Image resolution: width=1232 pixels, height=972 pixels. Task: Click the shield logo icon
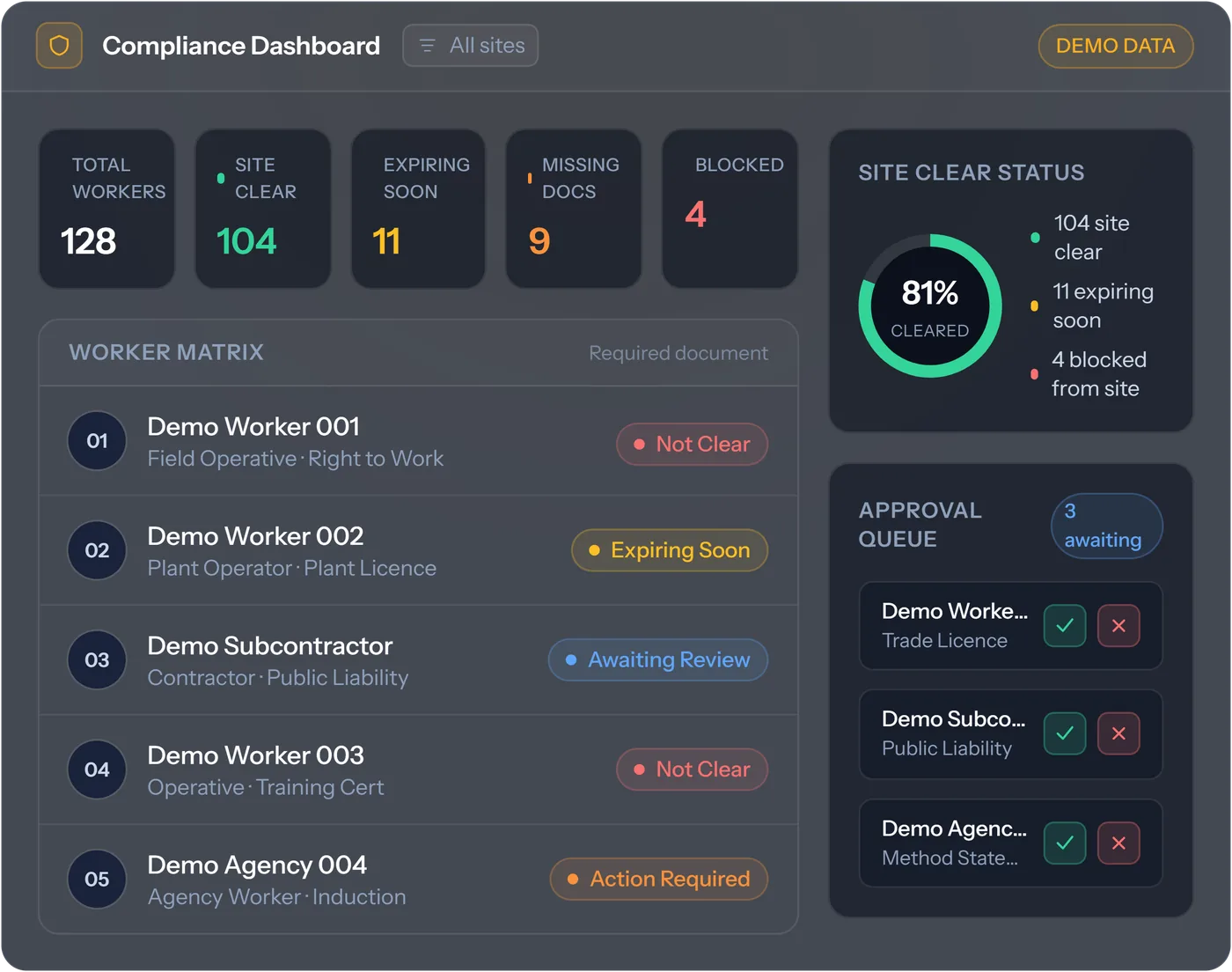pyautogui.click(x=59, y=46)
